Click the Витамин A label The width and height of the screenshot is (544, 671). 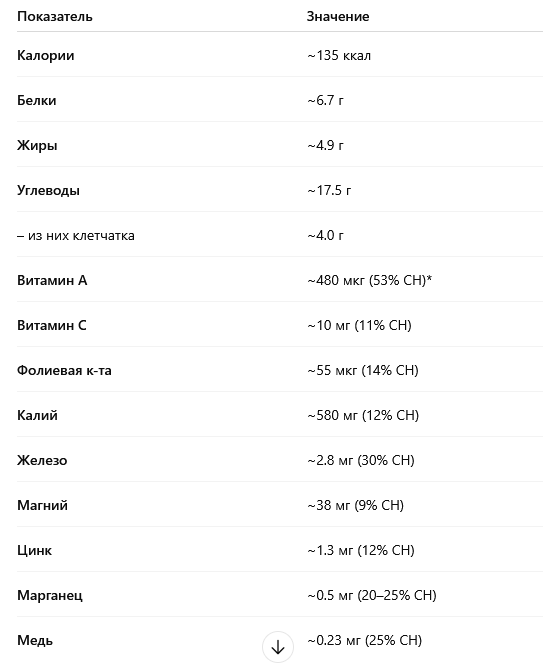52,280
